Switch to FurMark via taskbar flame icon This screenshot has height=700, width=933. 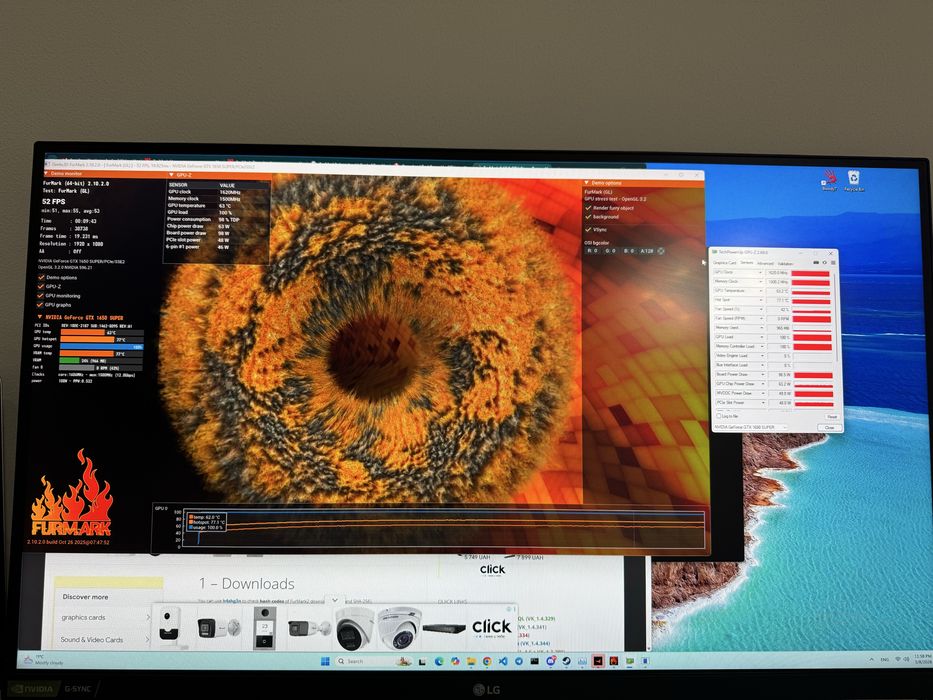[614, 661]
